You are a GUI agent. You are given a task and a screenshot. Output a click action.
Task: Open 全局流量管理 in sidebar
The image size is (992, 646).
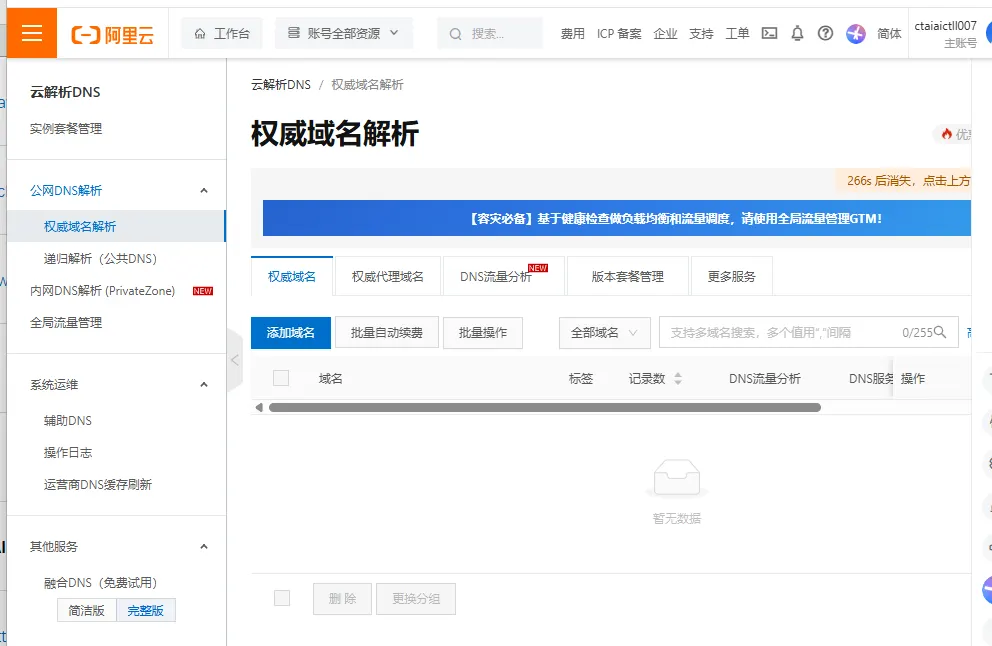click(66, 323)
